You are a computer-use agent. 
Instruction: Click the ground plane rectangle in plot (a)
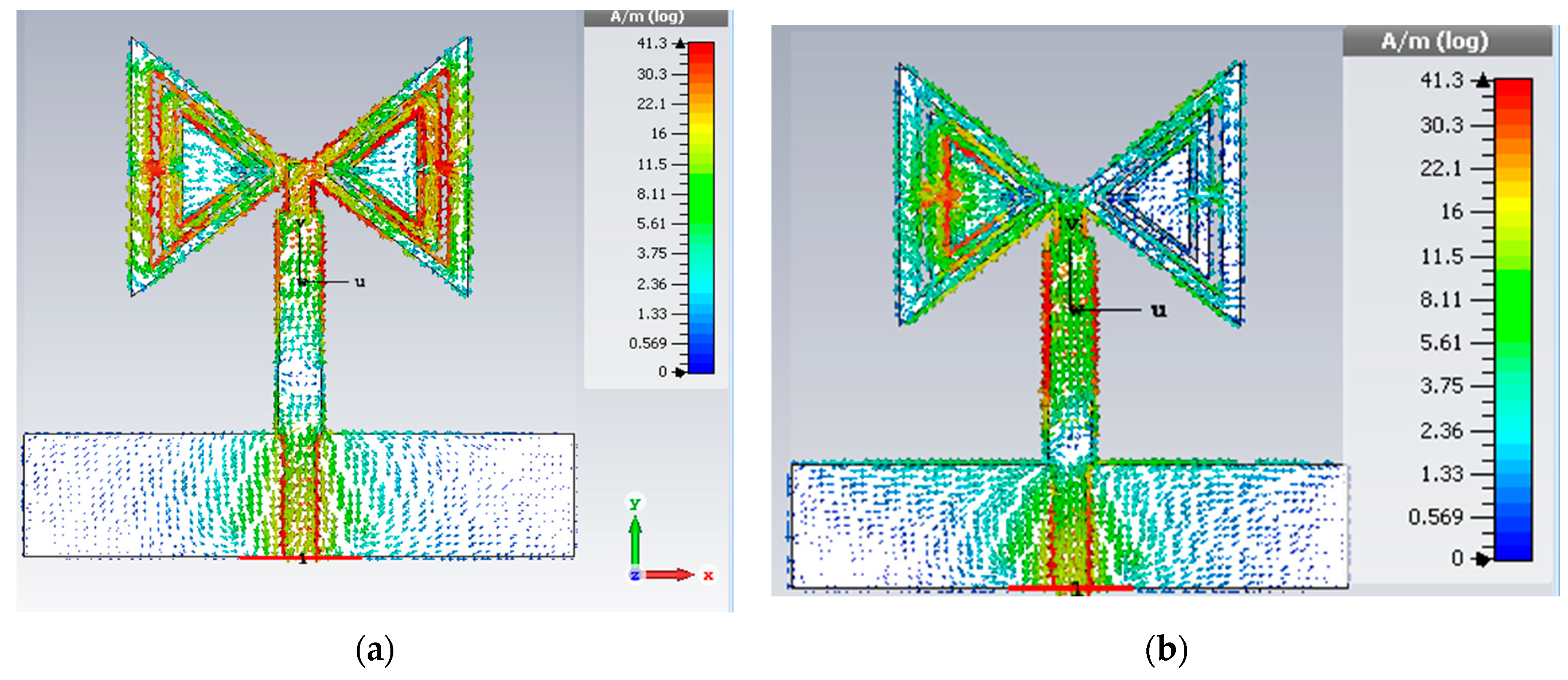(122, 494)
